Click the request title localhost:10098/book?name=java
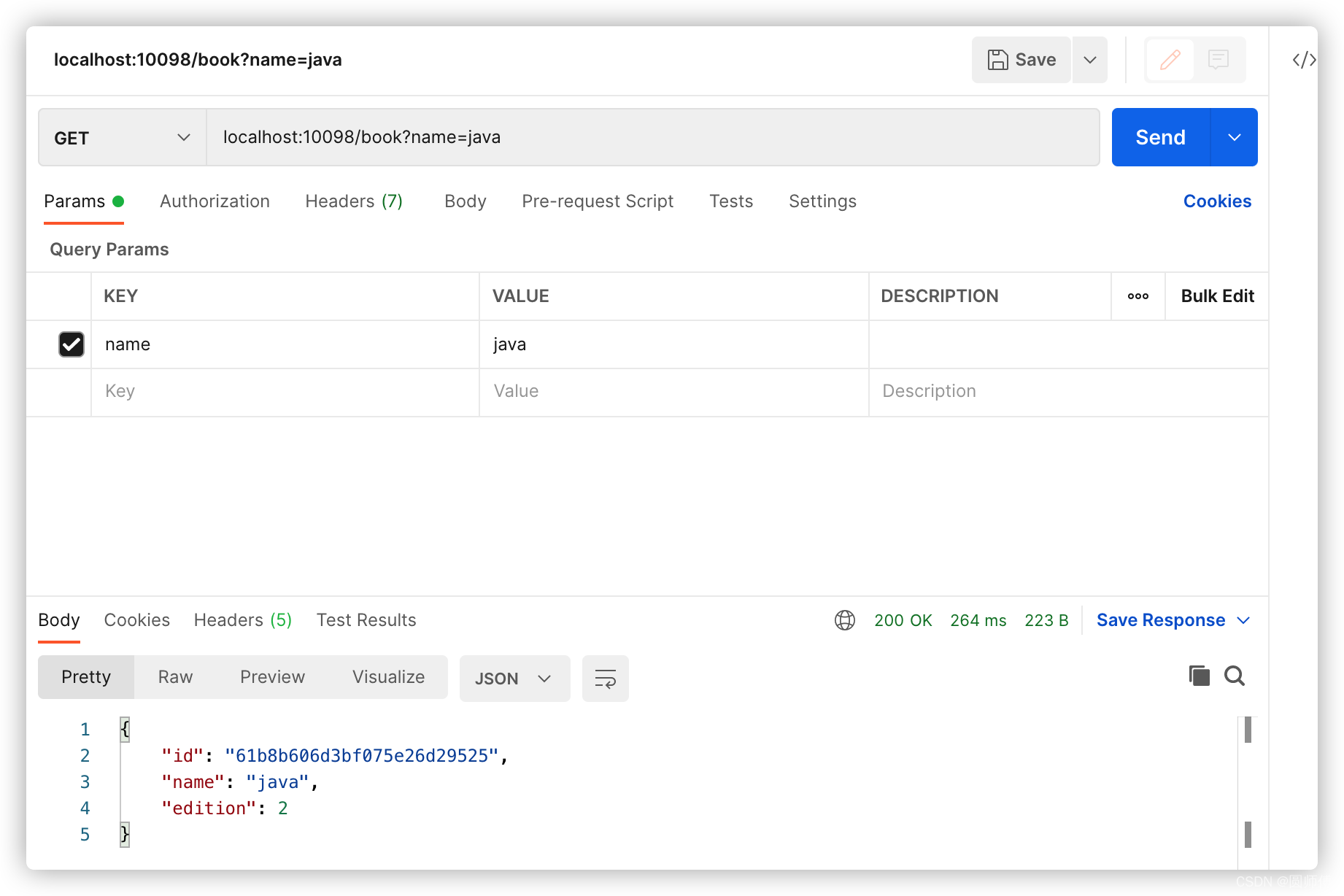The image size is (1344, 896). [x=198, y=60]
